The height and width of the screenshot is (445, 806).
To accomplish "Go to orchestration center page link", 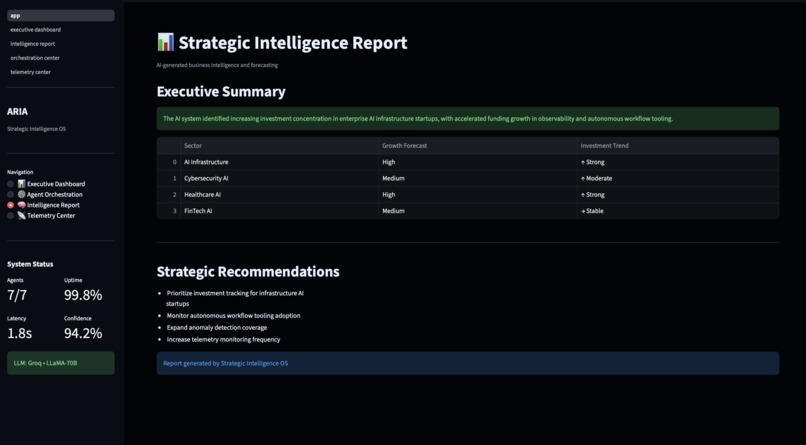I will 35,58.
